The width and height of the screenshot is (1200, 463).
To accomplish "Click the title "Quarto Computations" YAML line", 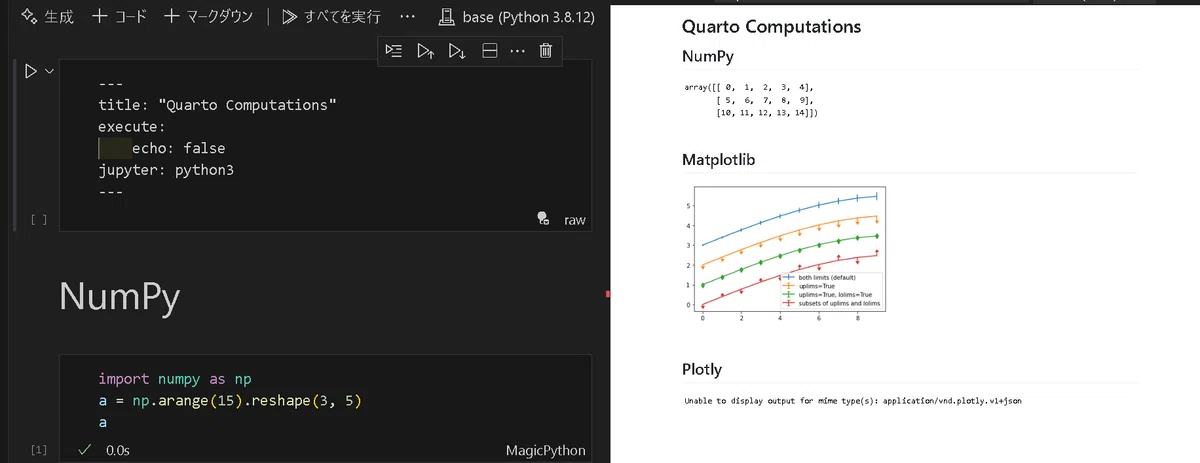I will point(218,104).
